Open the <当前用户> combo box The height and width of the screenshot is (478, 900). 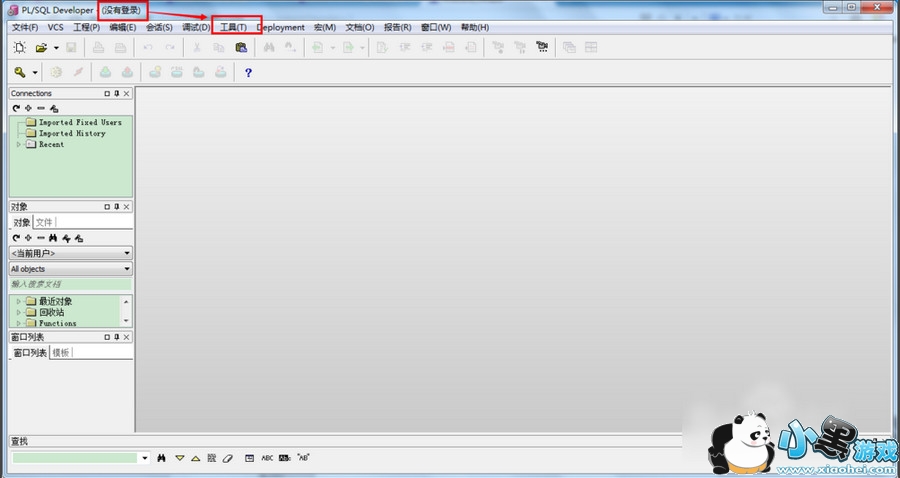tap(71, 253)
